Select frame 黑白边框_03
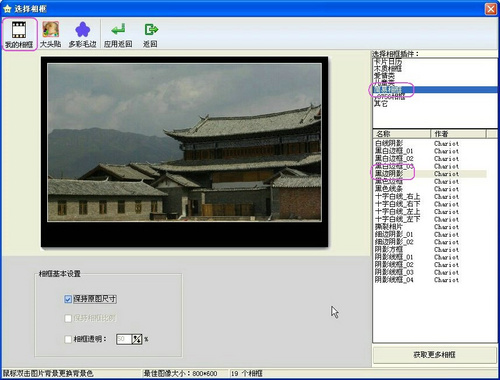The height and width of the screenshot is (380, 500). 394,166
